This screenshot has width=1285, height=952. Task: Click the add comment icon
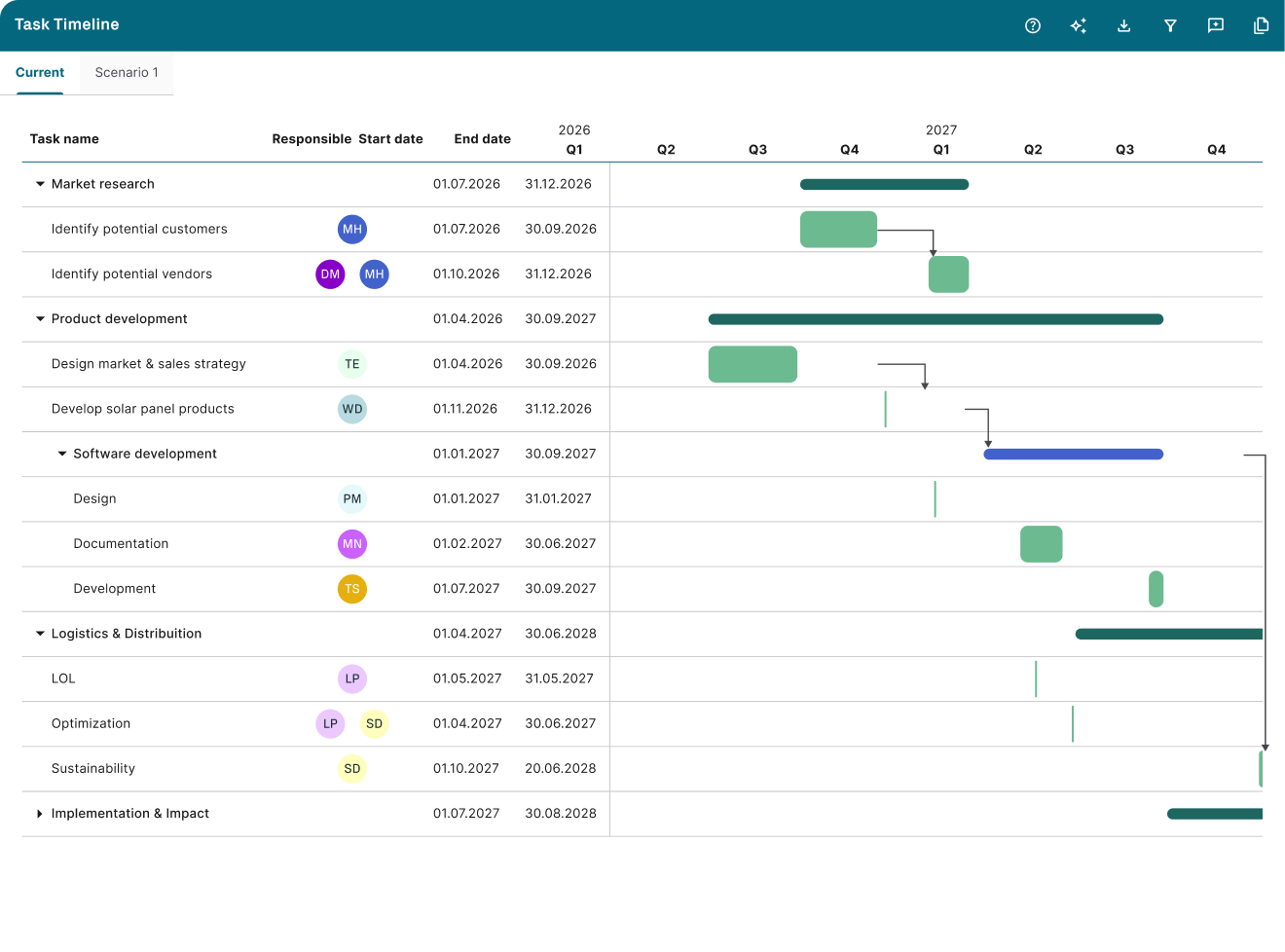click(1216, 26)
